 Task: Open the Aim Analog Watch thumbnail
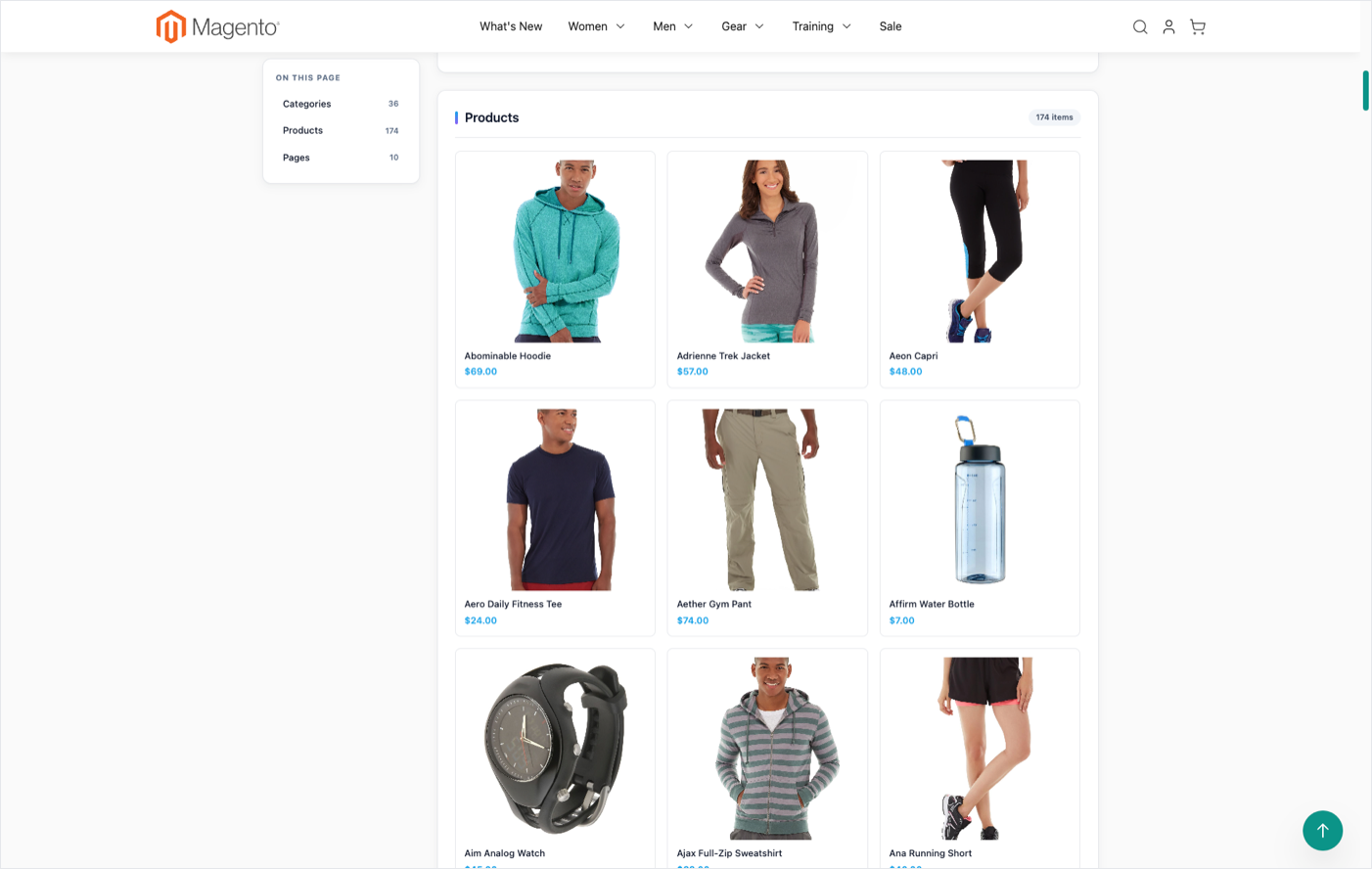554,747
